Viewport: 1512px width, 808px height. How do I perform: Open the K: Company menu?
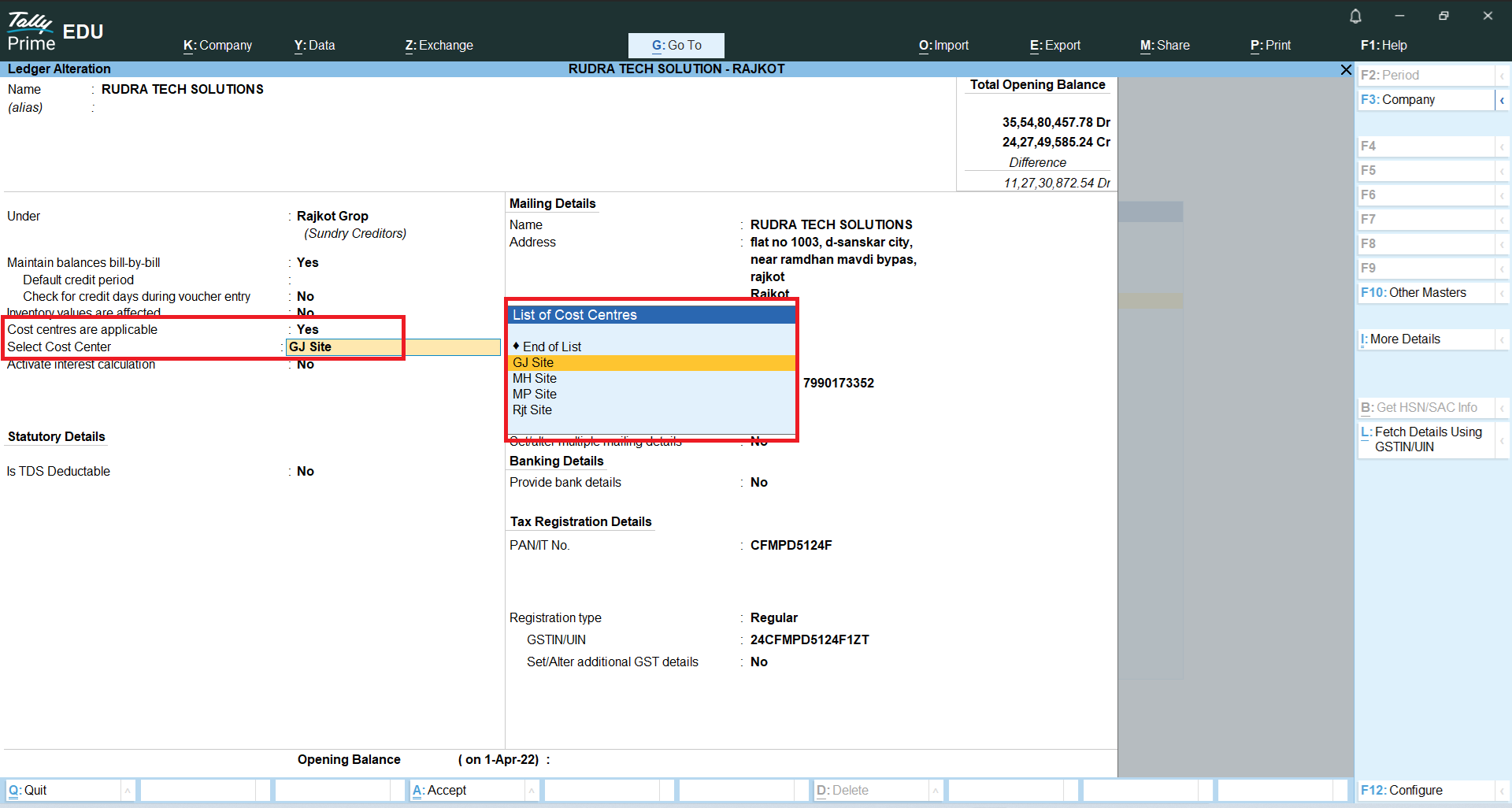(x=217, y=45)
